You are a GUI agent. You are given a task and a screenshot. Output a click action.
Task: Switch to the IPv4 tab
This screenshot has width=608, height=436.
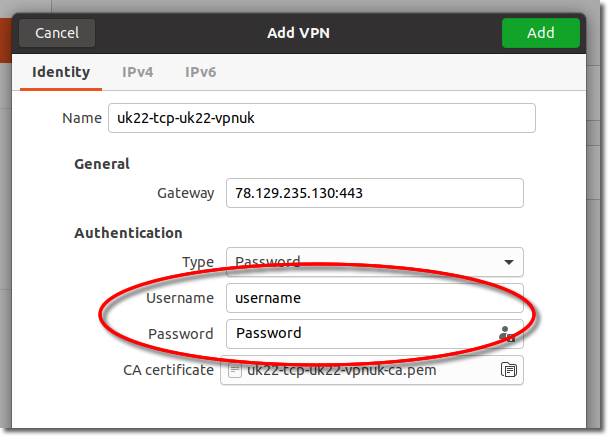(138, 72)
